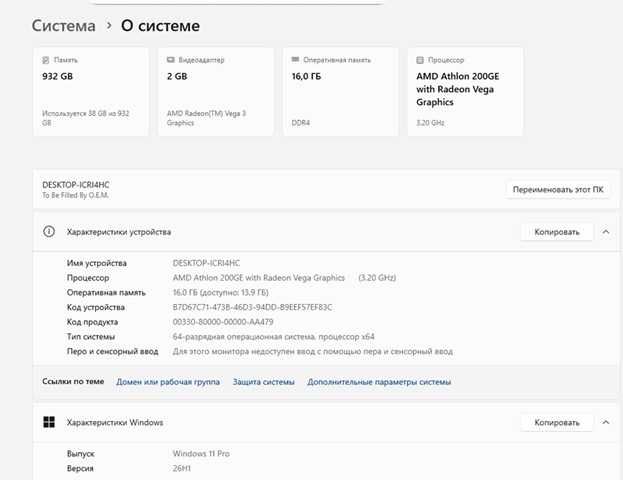Click the Ссылки по теме label
This screenshot has width=623, height=482.
coord(73,381)
